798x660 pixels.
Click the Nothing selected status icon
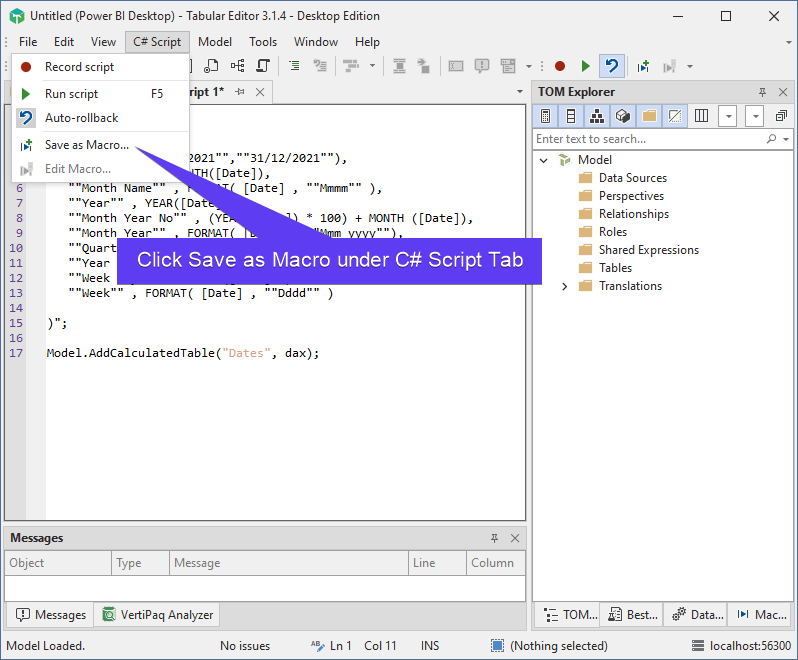(497, 646)
